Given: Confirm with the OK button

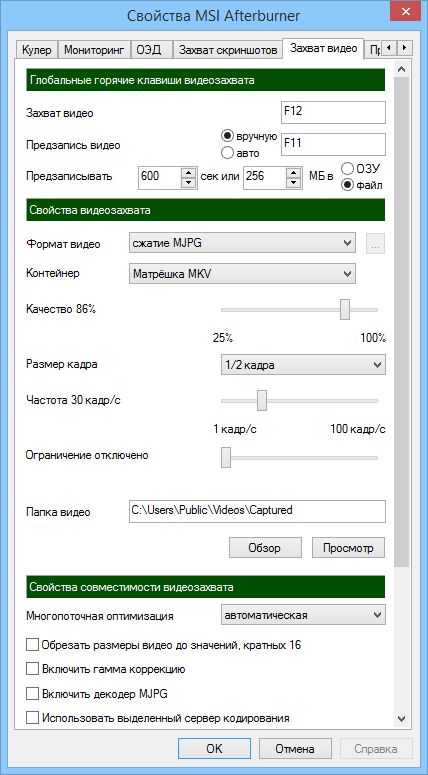Looking at the screenshot, I should (214, 748).
